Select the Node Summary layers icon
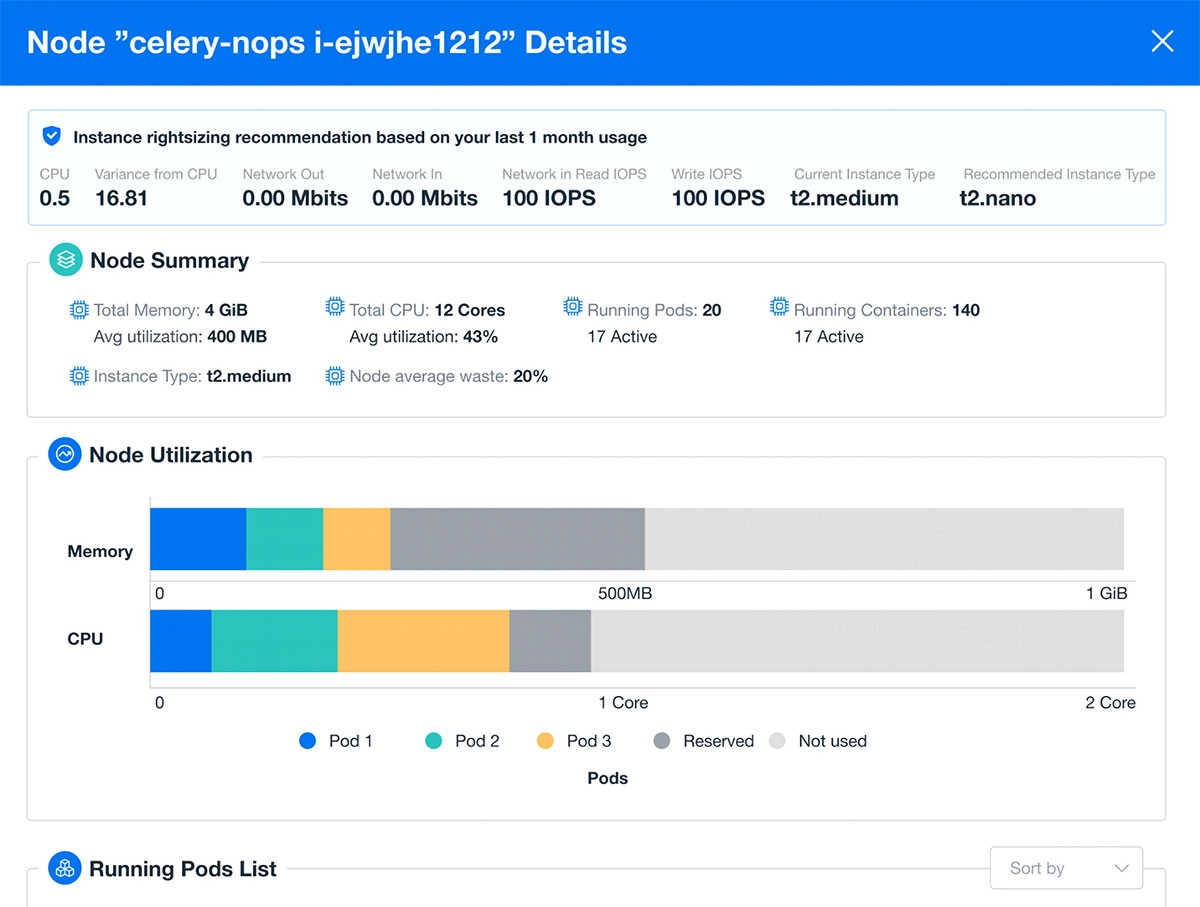Screen dimensions: 1200x907 (64, 259)
